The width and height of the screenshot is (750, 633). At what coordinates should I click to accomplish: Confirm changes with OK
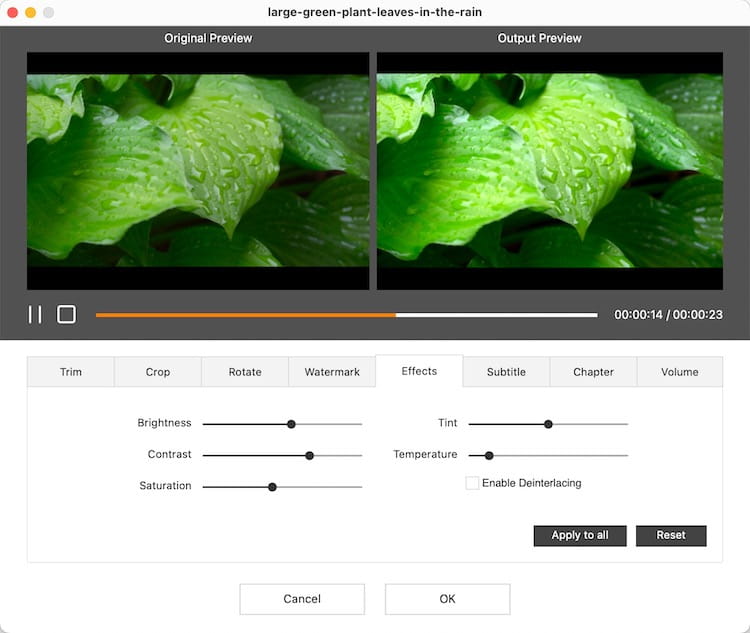click(447, 599)
